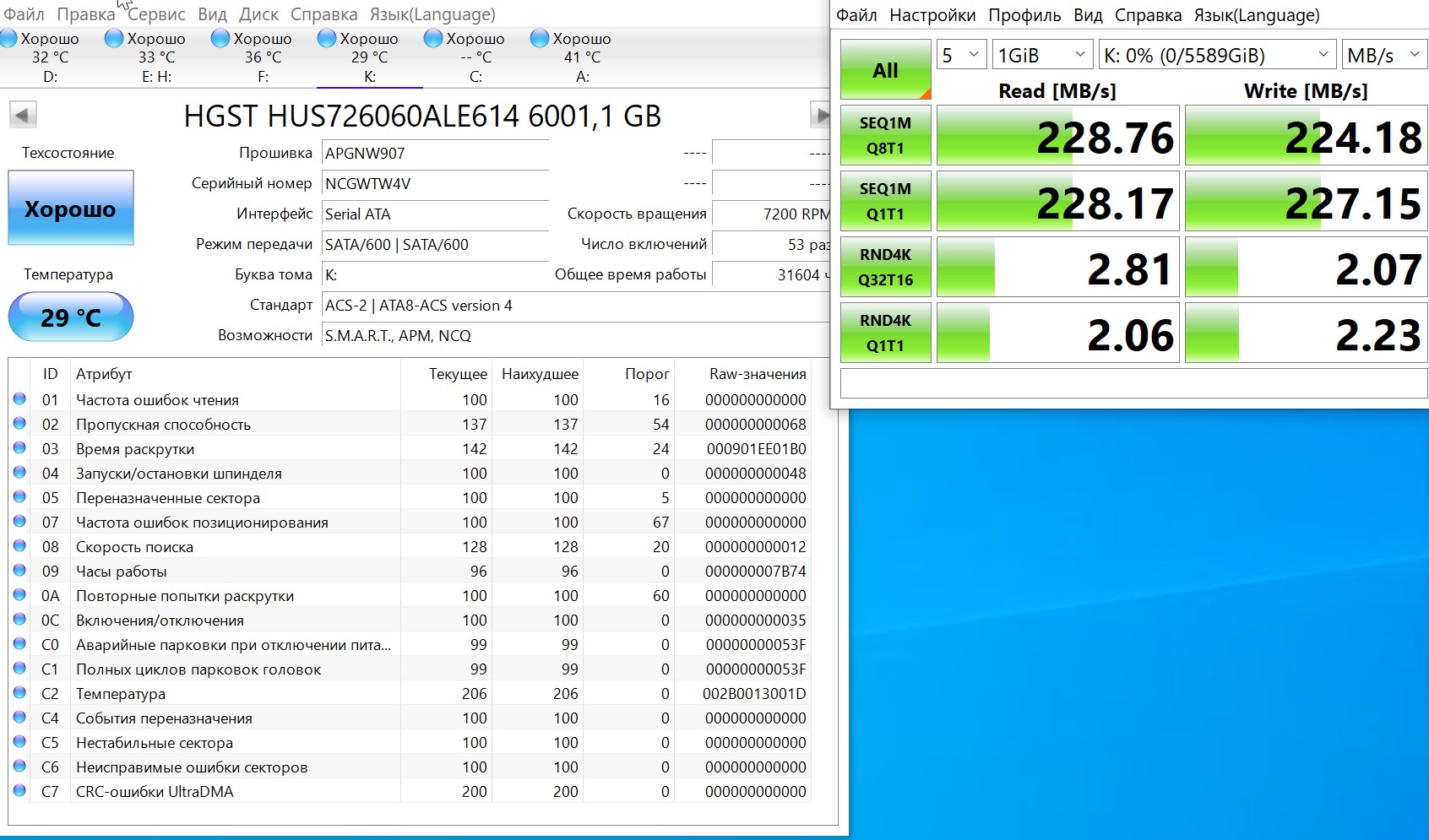Click status dot for attribute 05 reallocated sectors
This screenshot has height=840, width=1429.
click(x=19, y=497)
